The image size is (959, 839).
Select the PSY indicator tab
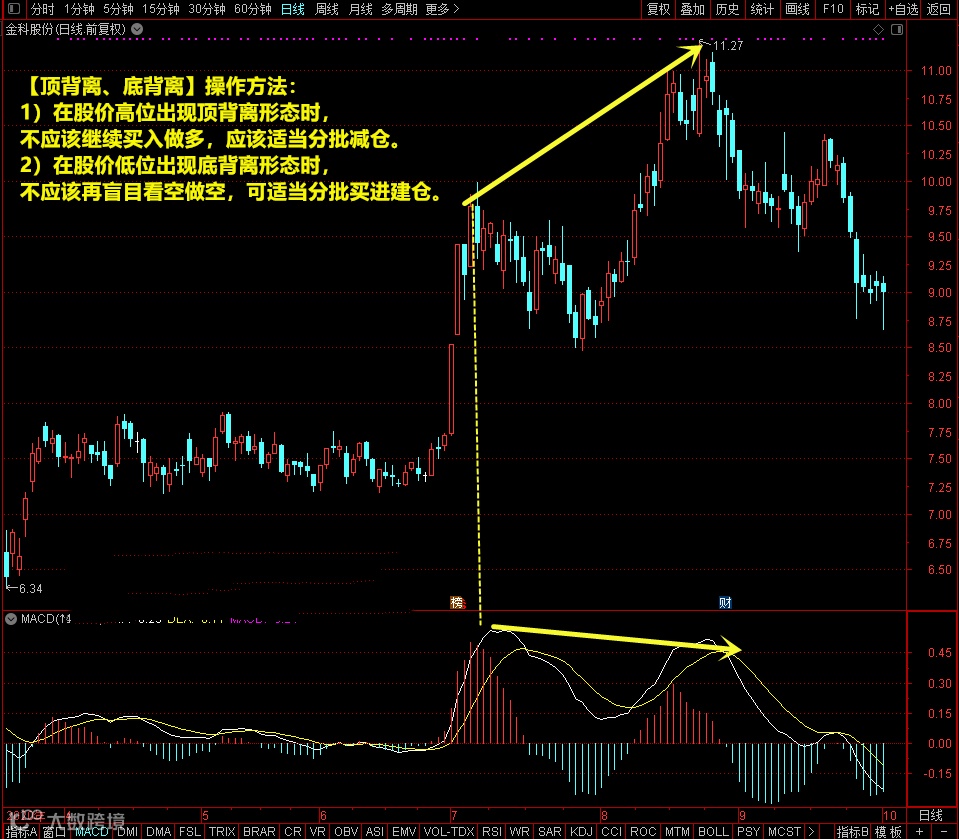coord(749,832)
